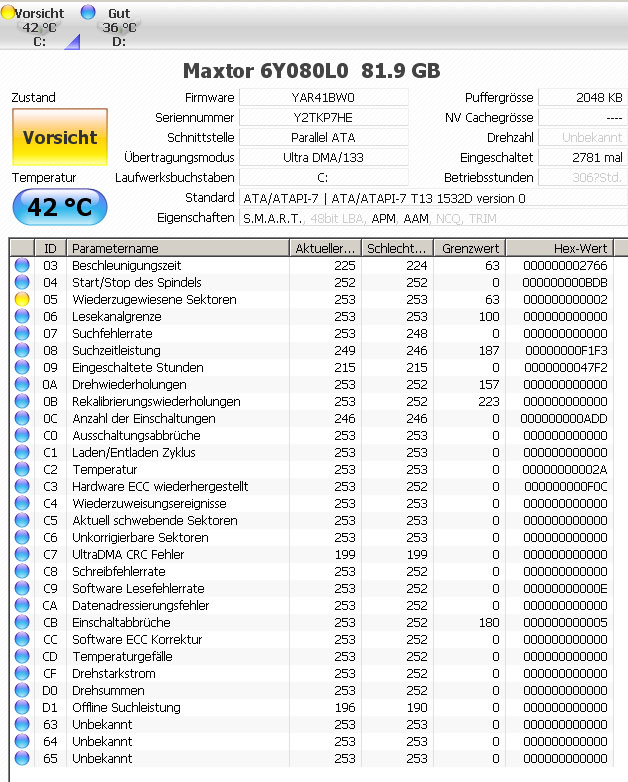Click blue status icon for Anzahl der Einschaltungen
This screenshot has width=628, height=782.
tap(22, 418)
